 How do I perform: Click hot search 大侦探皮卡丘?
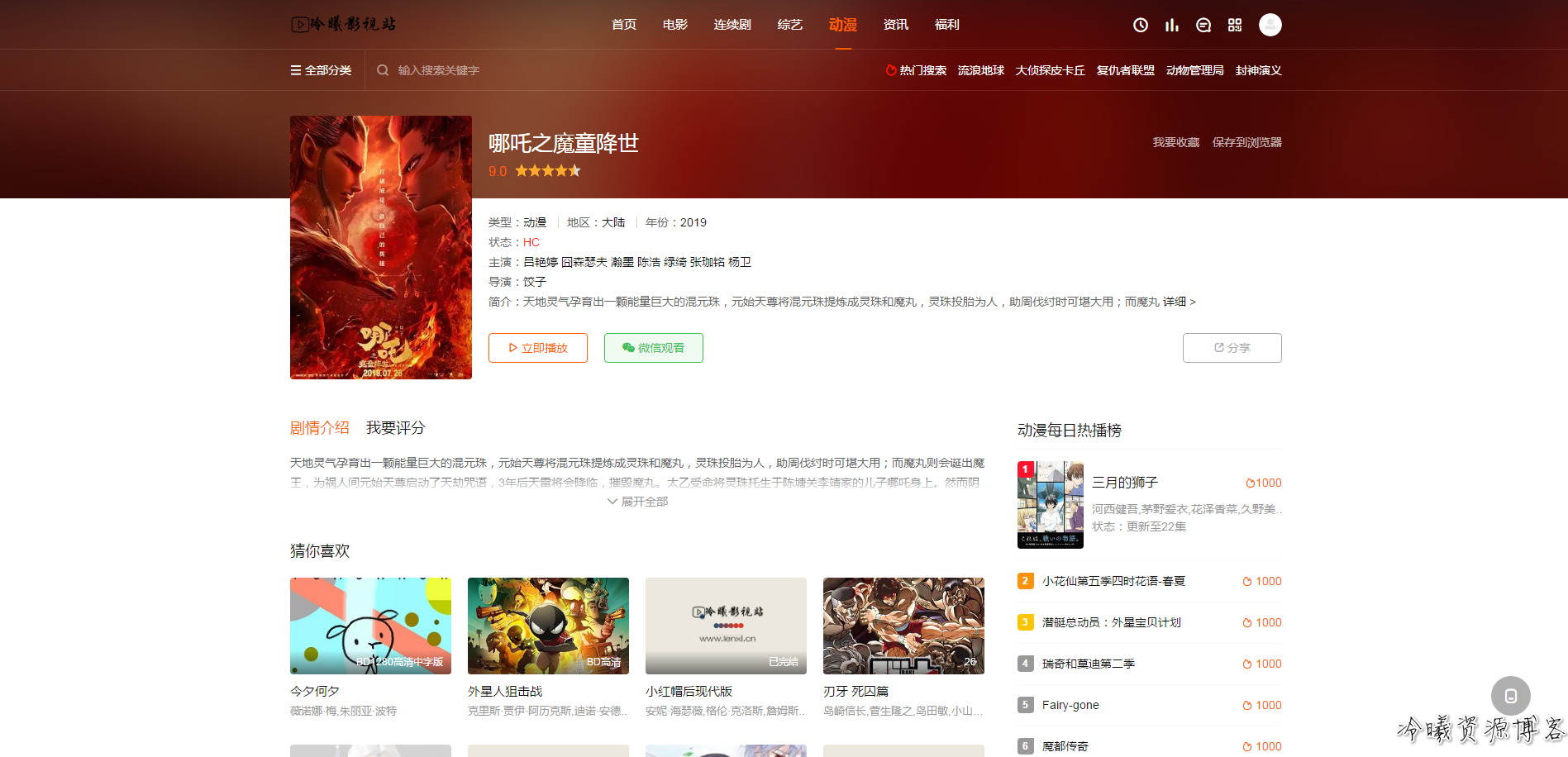tap(1051, 70)
